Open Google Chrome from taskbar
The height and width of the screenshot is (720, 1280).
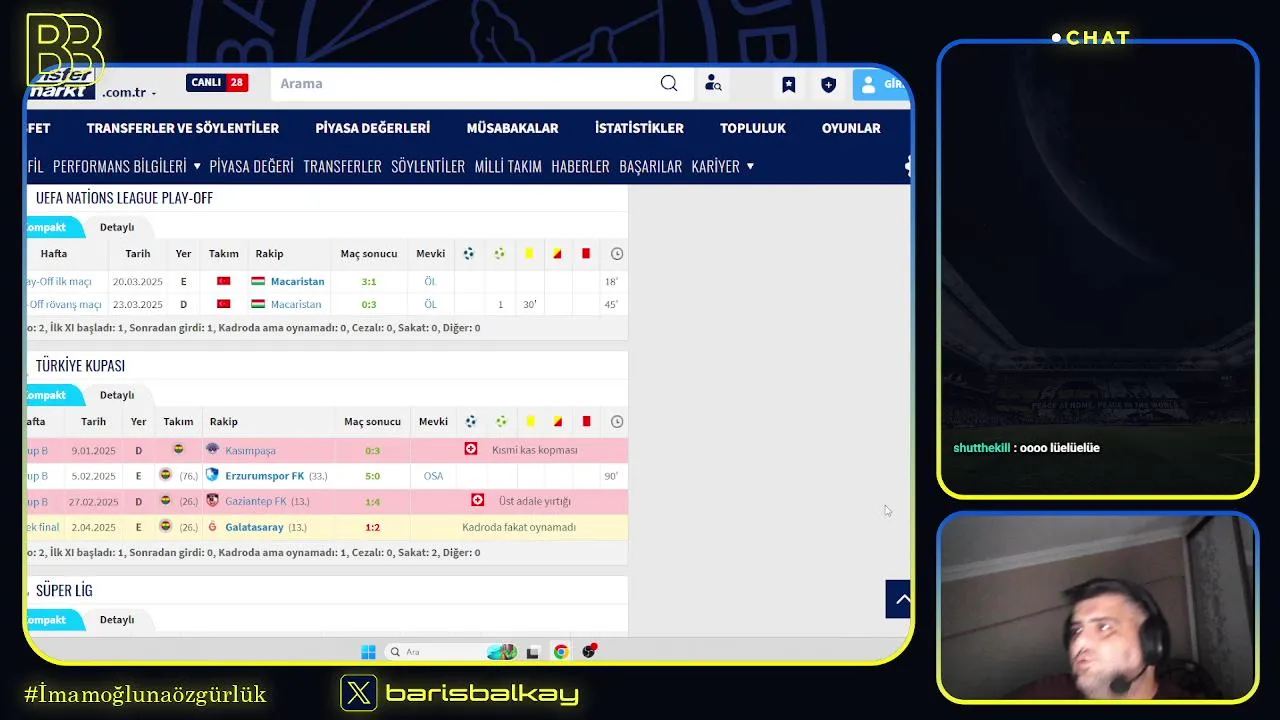pyautogui.click(x=561, y=652)
